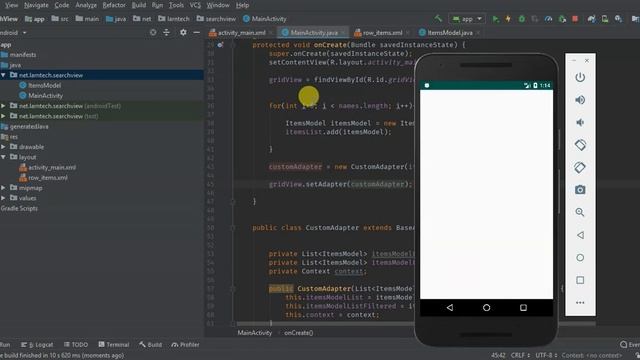Select ItemsModel class in project tree
The width and height of the screenshot is (640, 360).
tap(40, 85)
